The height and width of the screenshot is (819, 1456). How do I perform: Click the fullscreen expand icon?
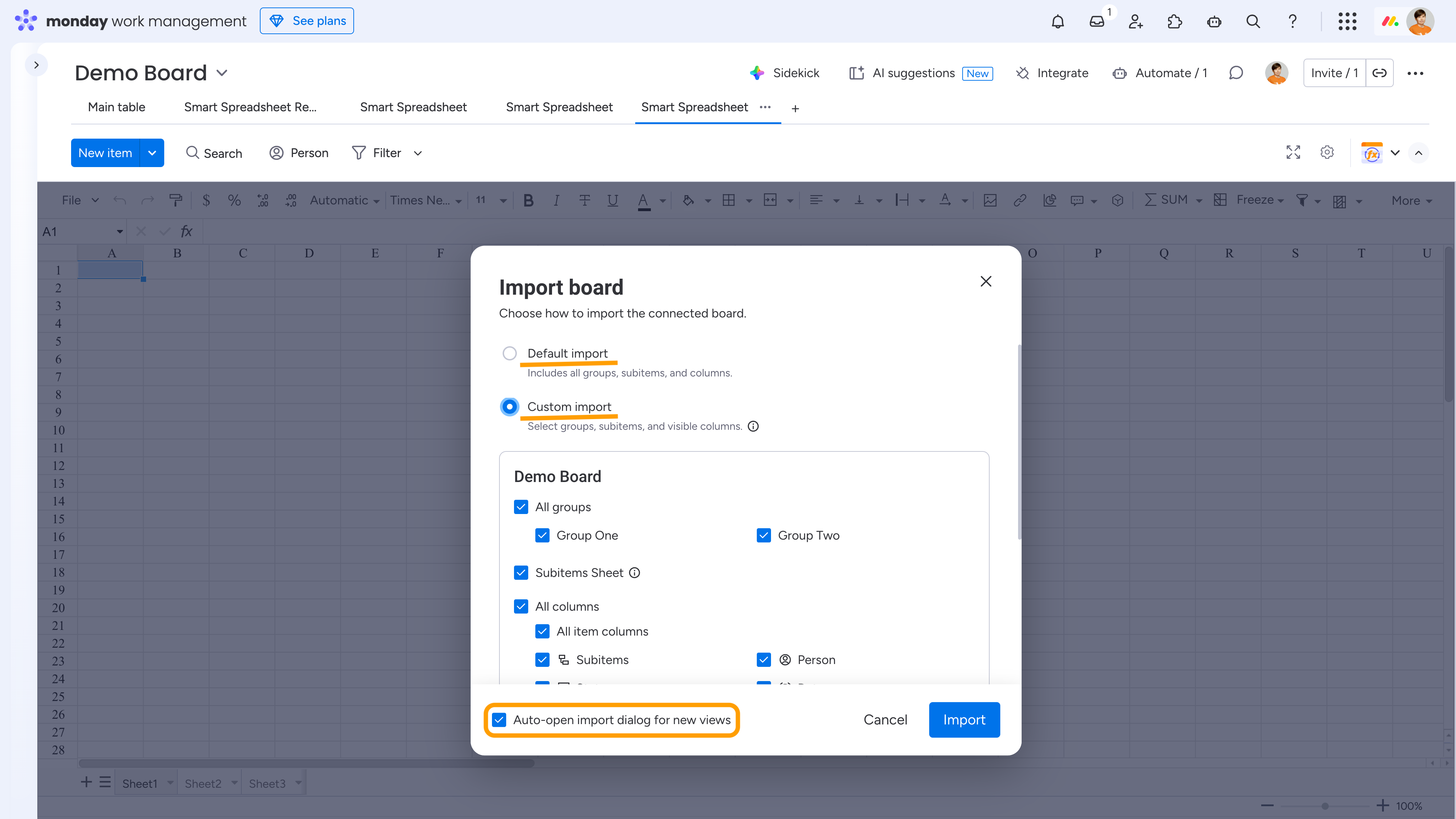coord(1293,152)
